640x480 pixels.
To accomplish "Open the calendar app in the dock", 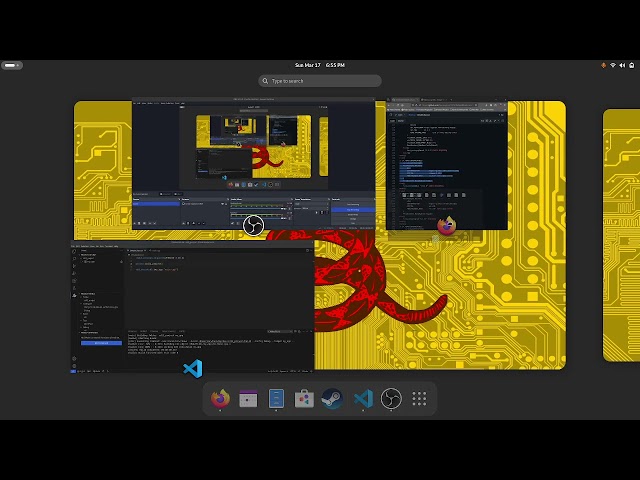I will pos(248,398).
